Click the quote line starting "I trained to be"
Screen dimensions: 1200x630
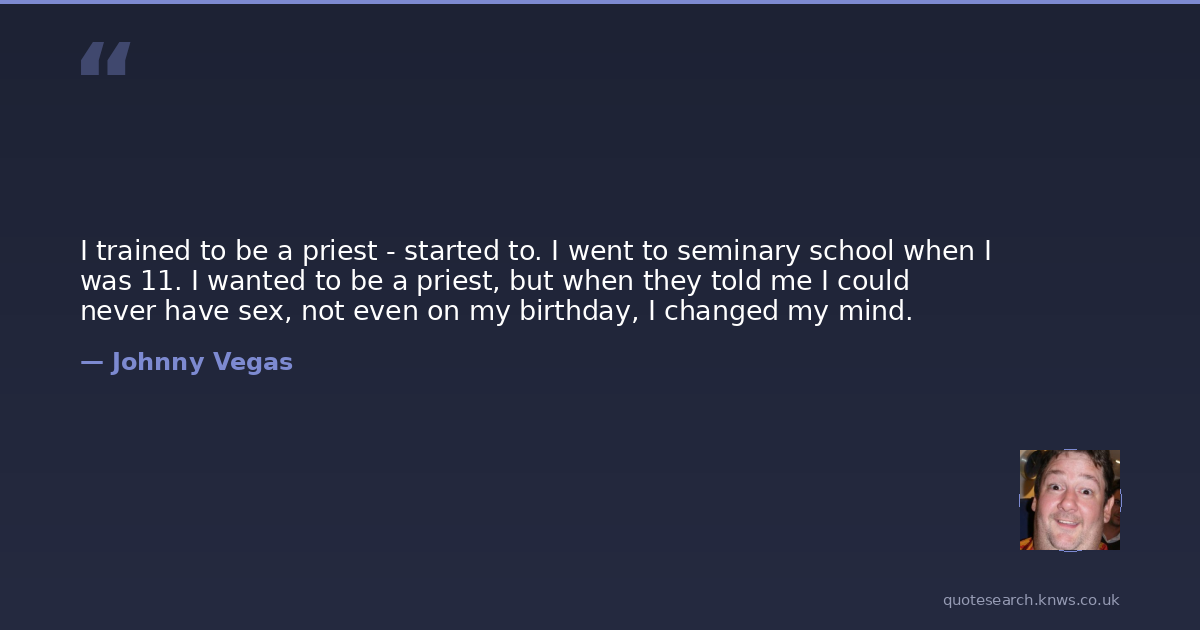pos(536,250)
